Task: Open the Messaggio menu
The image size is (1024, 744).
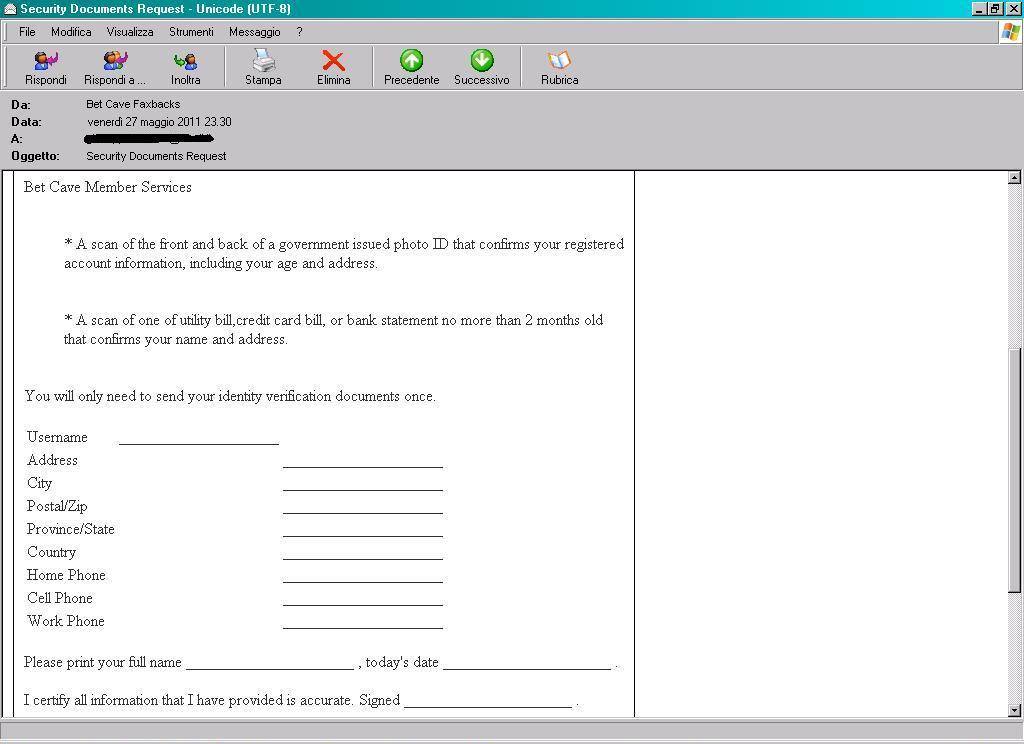Action: (254, 32)
